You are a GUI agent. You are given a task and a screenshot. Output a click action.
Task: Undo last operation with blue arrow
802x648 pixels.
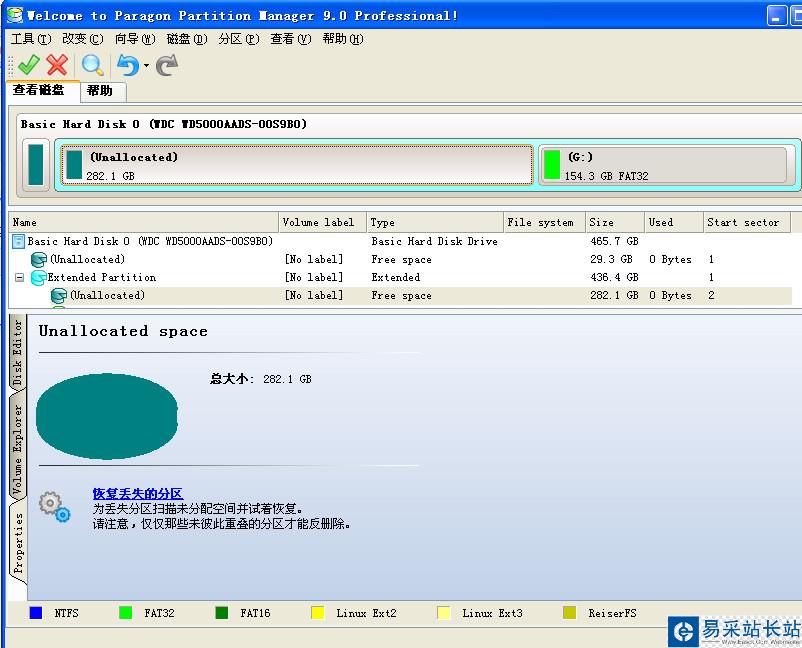coord(128,65)
